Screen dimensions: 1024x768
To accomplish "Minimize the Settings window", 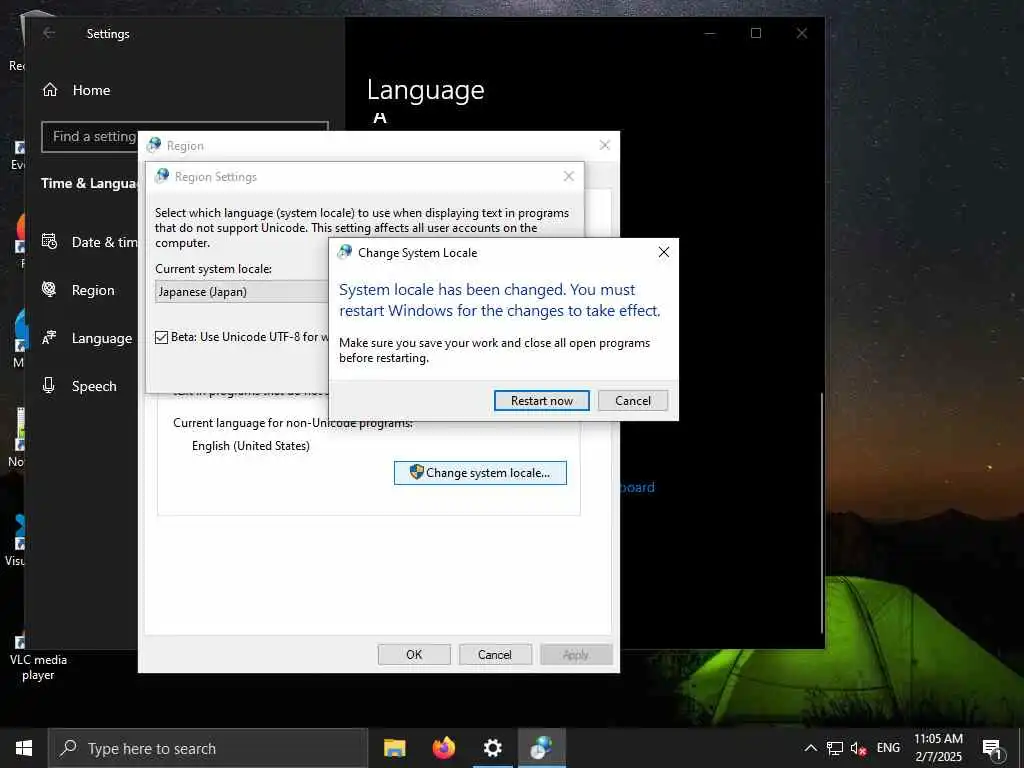I will [710, 33].
